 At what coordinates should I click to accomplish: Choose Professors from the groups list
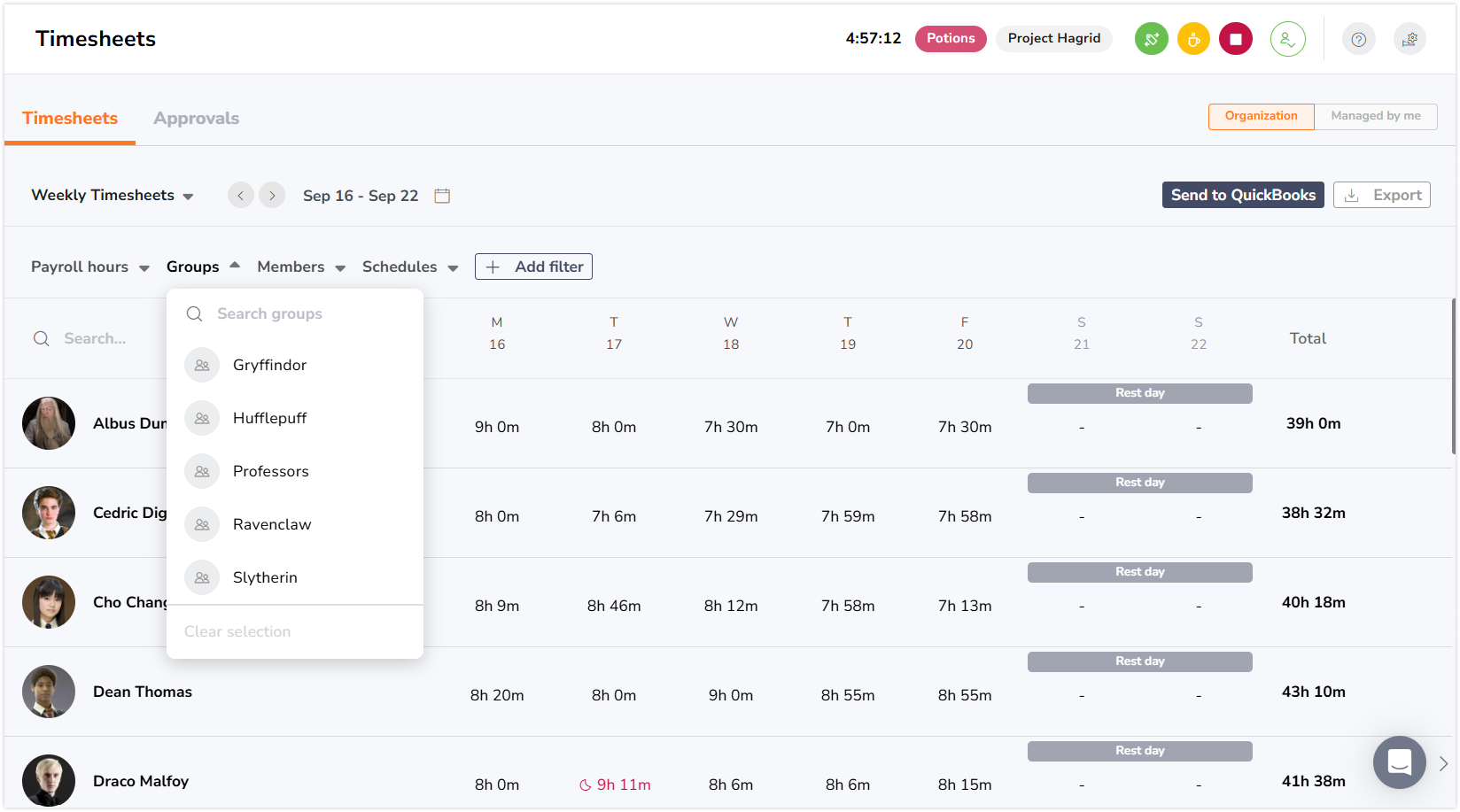pos(295,471)
